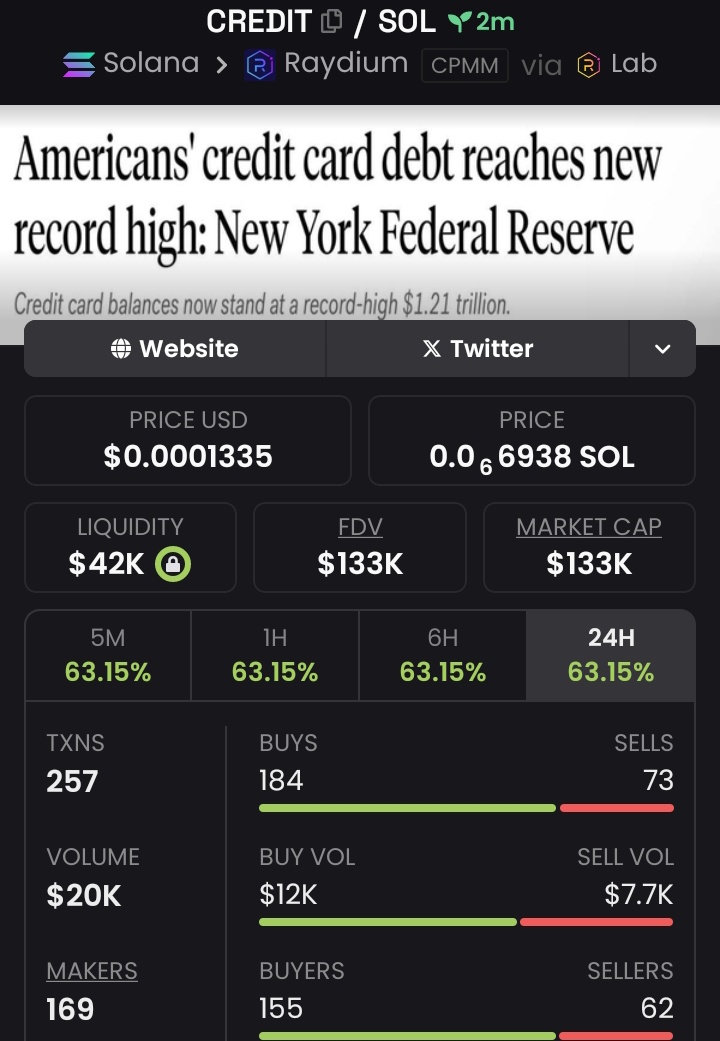This screenshot has width=720, height=1041.
Task: Select the 5M timeframe tab
Action: (108, 655)
